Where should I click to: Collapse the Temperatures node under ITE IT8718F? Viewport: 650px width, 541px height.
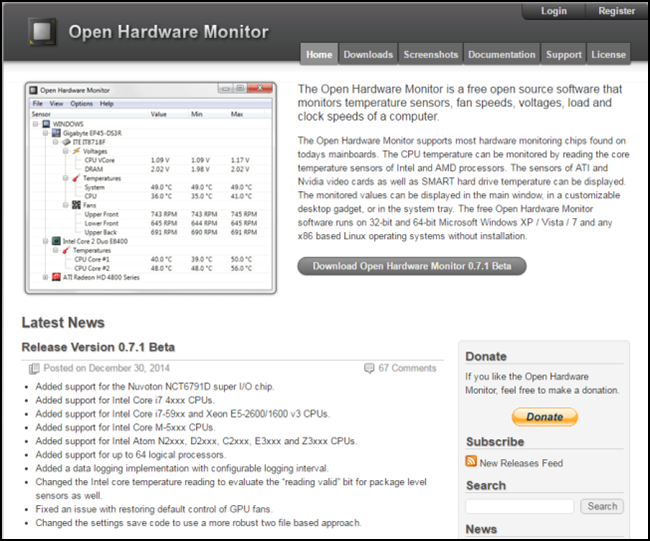point(65,178)
